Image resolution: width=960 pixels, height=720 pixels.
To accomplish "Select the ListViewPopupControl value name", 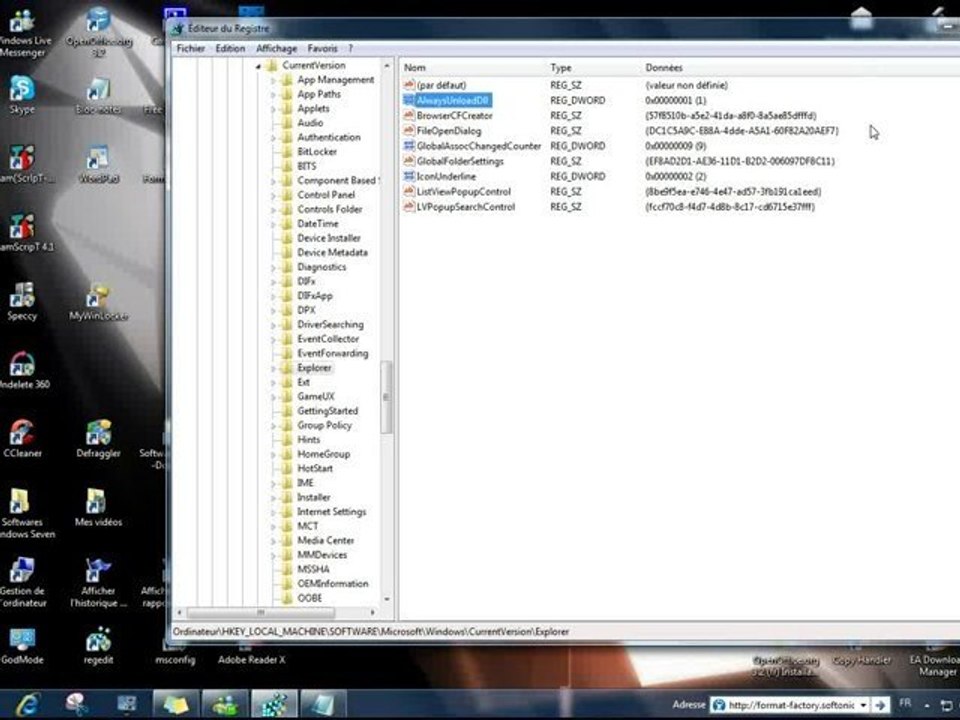I will point(463,192).
